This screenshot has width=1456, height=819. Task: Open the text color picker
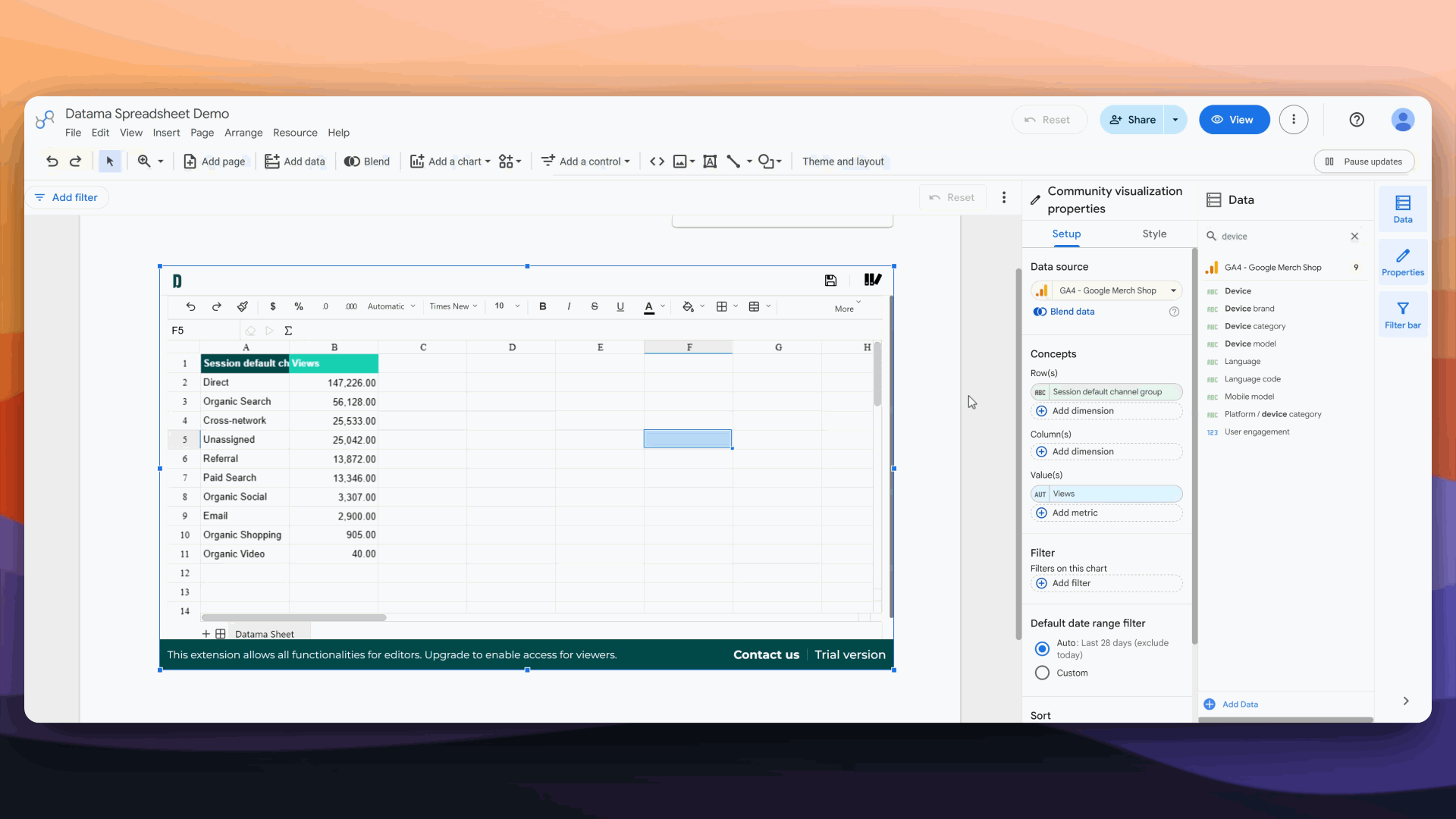point(649,306)
